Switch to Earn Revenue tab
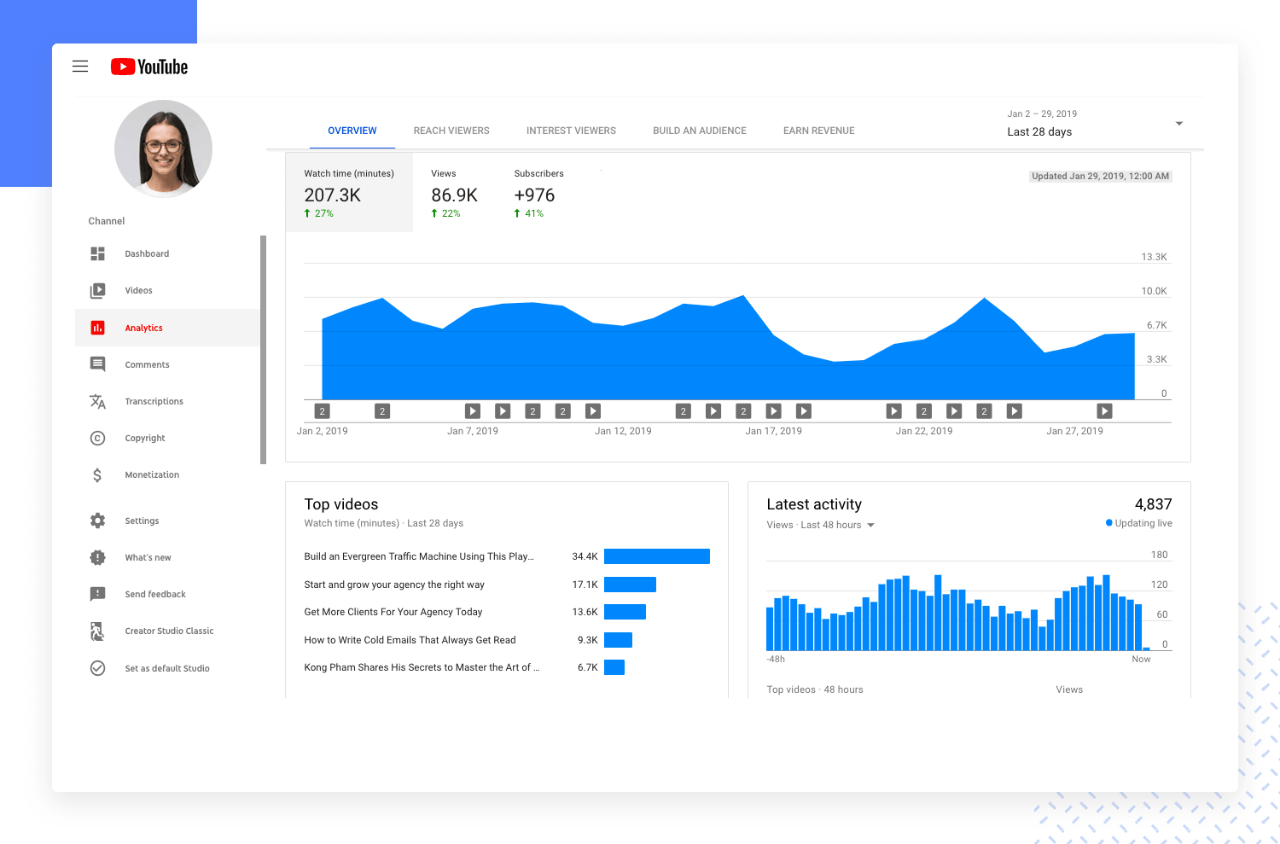 (819, 131)
